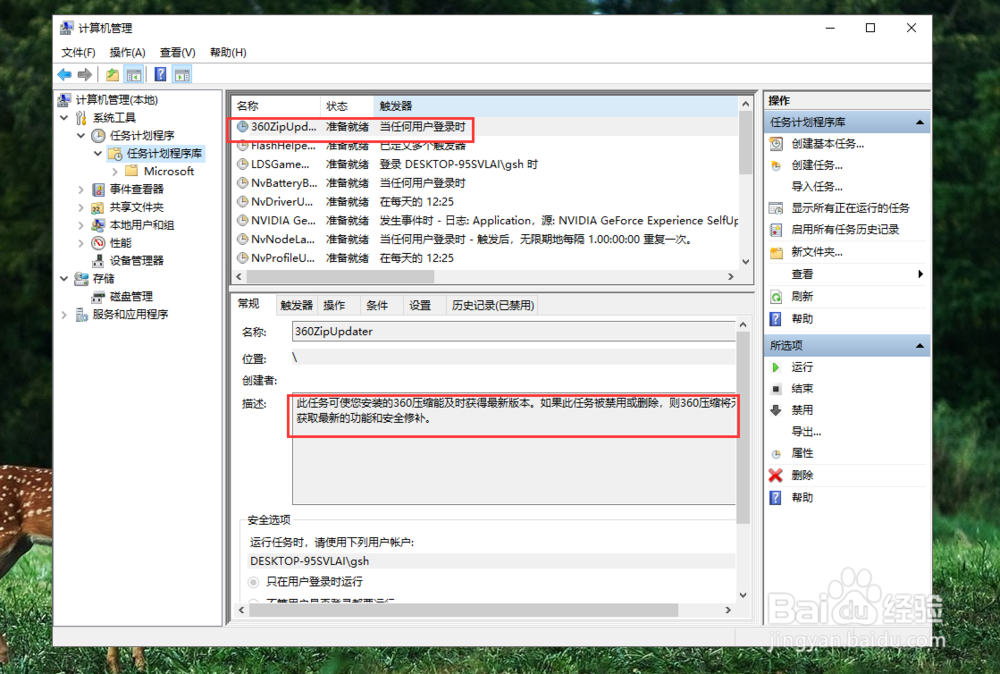Sort by the 状态 column header
Viewport: 1000px width, 674px height.
click(347, 106)
